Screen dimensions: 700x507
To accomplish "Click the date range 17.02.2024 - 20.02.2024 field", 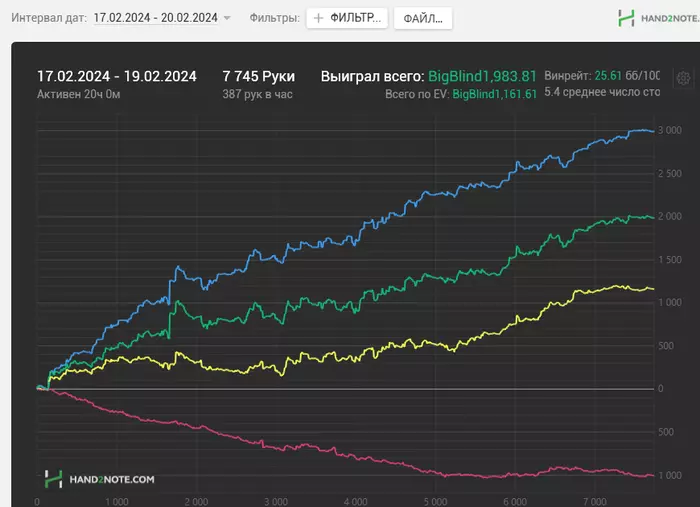I will point(155,18).
